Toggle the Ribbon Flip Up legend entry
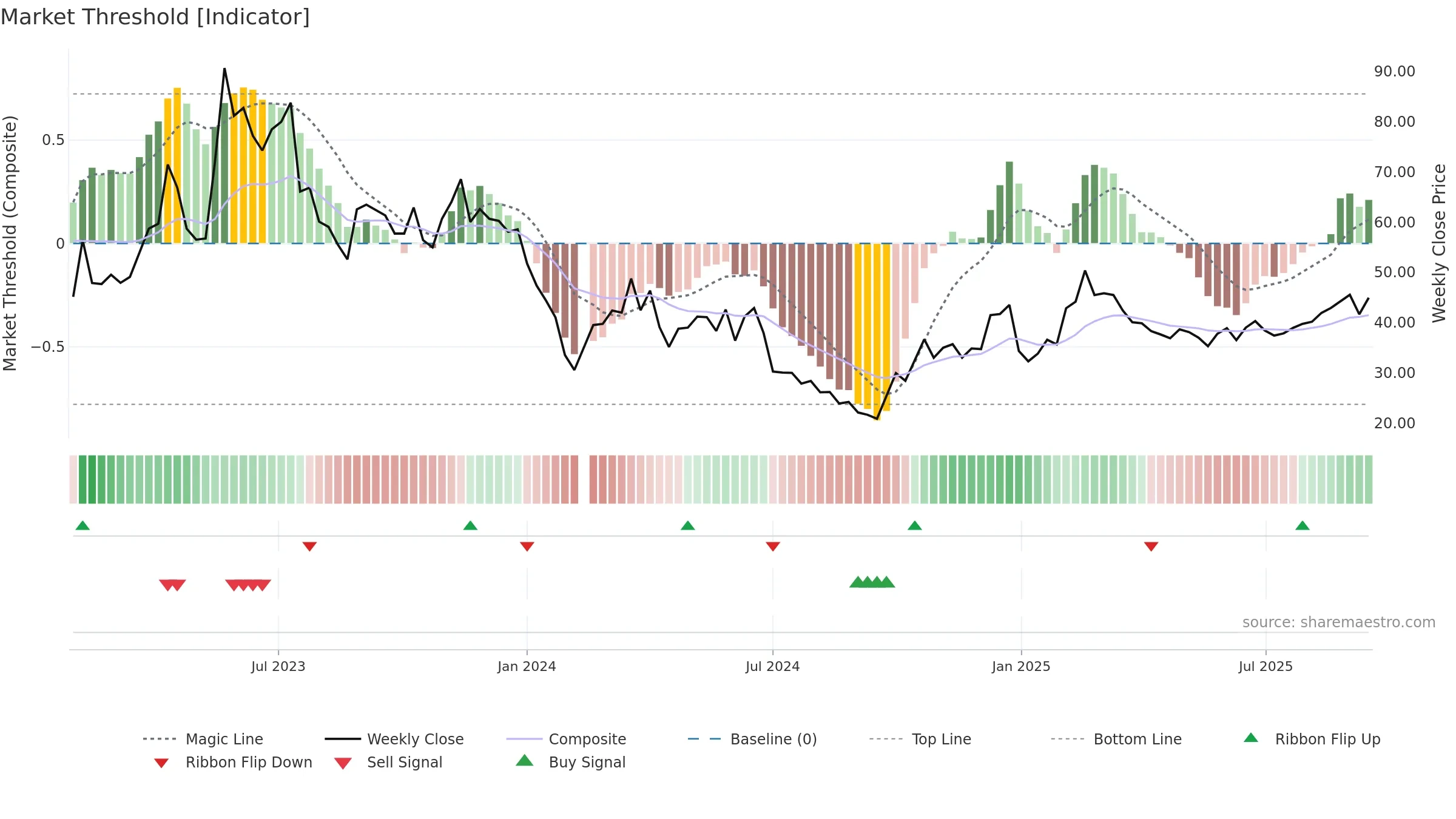The image size is (1456, 819). pyautogui.click(x=1312, y=739)
